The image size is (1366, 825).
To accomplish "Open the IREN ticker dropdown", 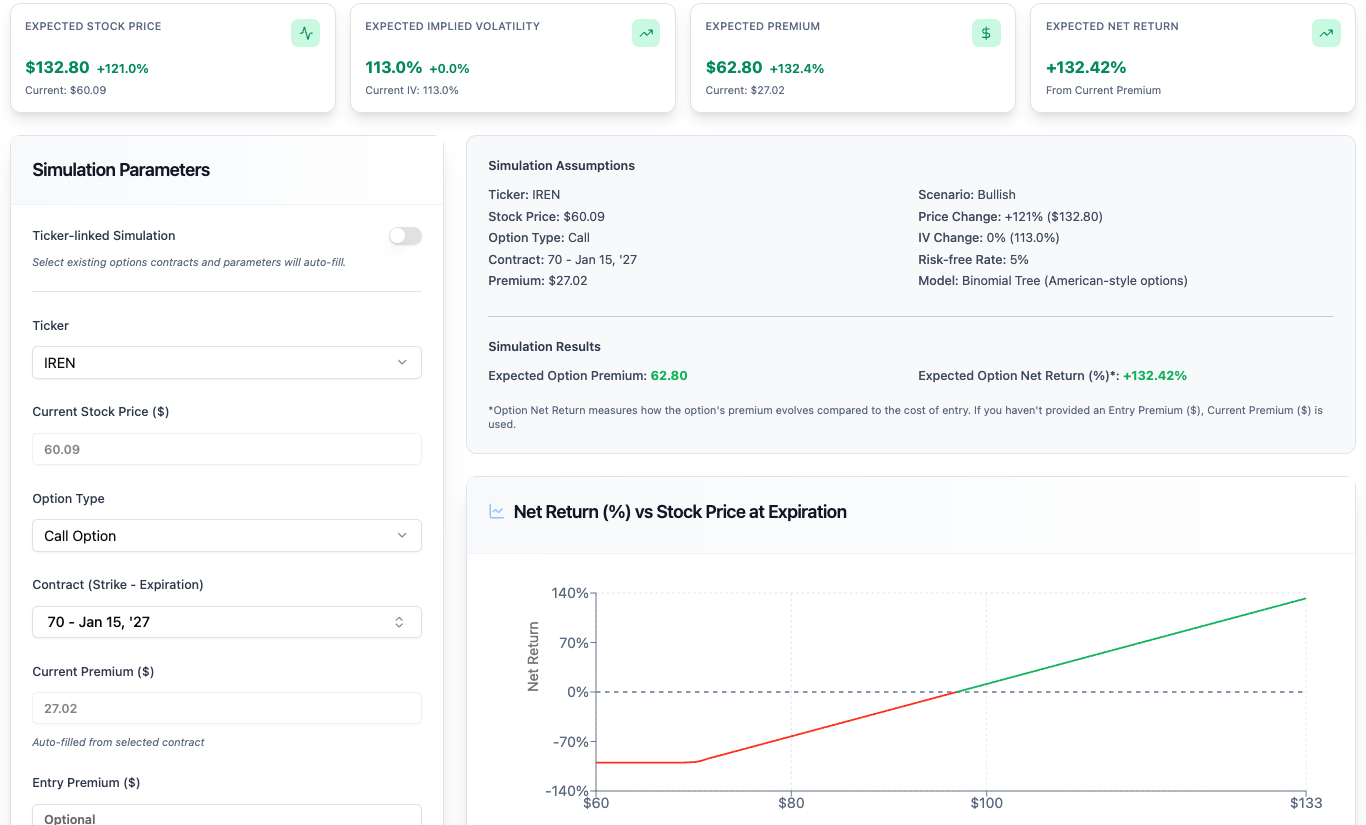I will [x=226, y=363].
